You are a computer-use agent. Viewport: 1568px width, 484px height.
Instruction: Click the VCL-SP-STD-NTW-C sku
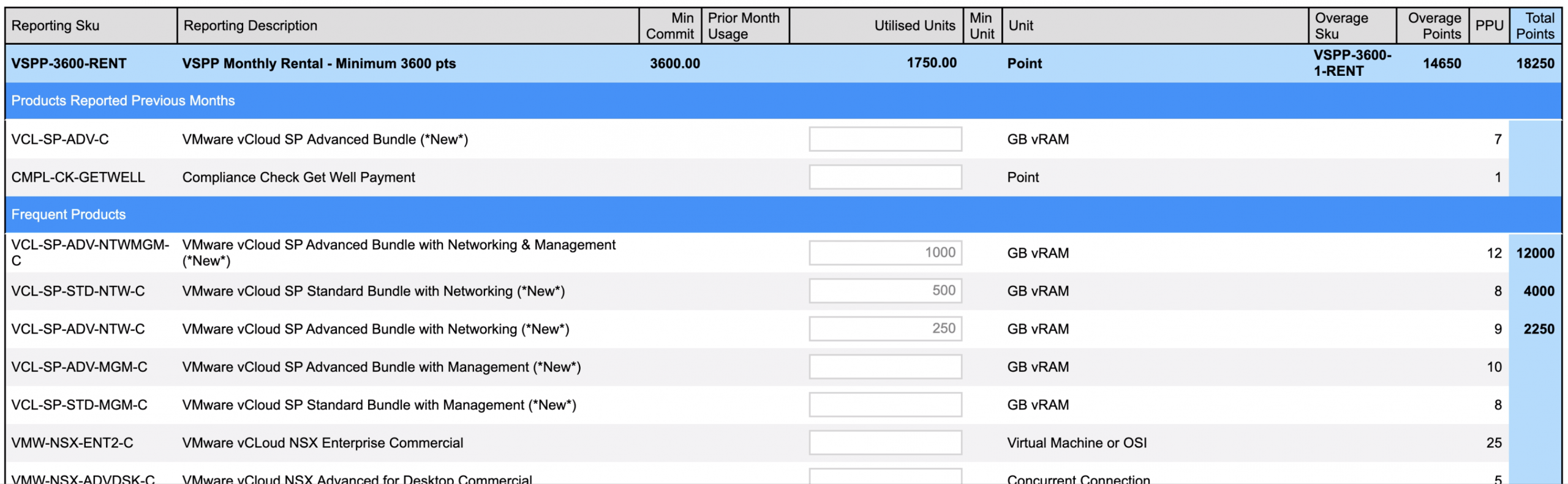(x=78, y=291)
